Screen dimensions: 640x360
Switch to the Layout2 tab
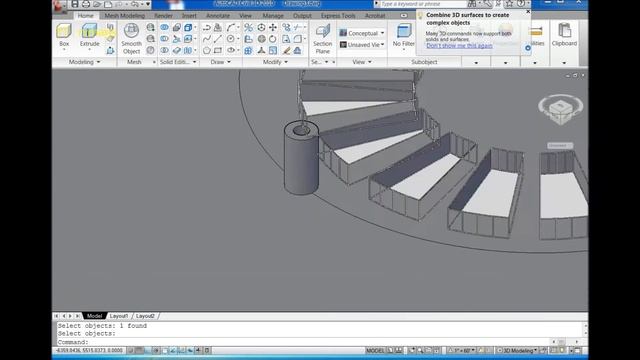pos(145,316)
